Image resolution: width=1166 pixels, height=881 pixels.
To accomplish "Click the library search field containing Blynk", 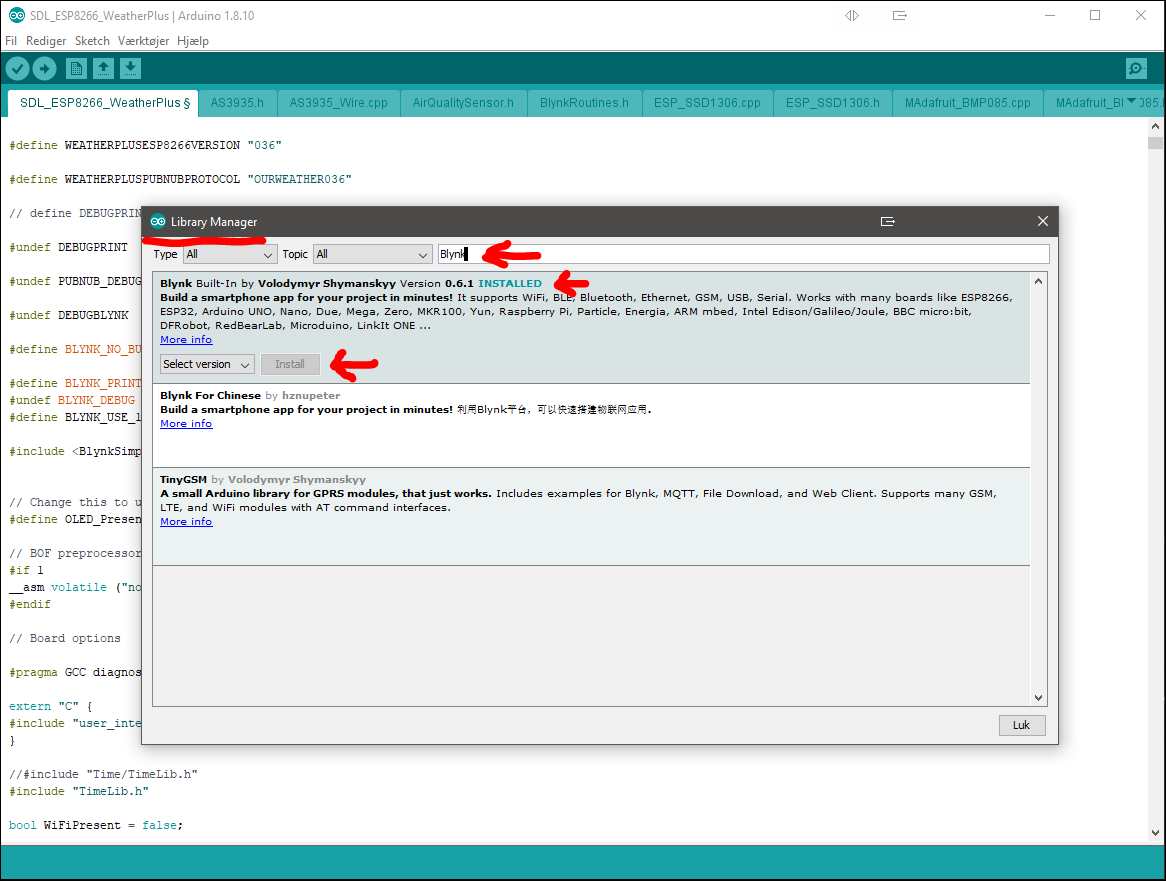I will [744, 254].
